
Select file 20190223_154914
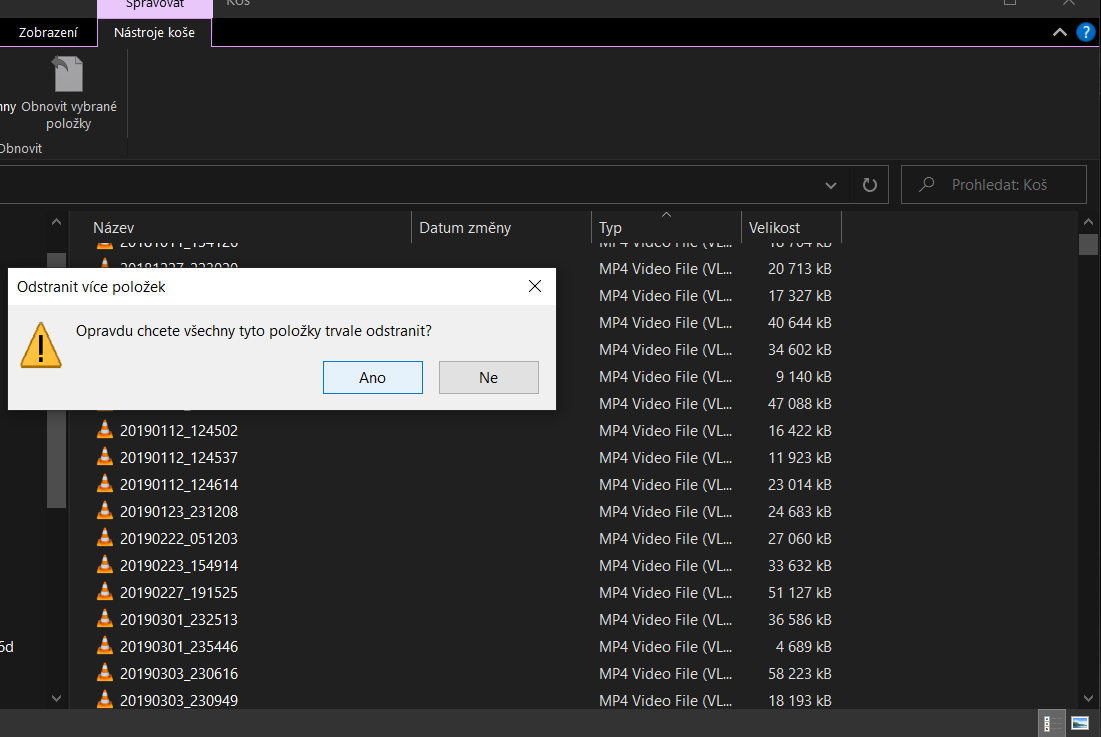pyautogui.click(x=178, y=566)
